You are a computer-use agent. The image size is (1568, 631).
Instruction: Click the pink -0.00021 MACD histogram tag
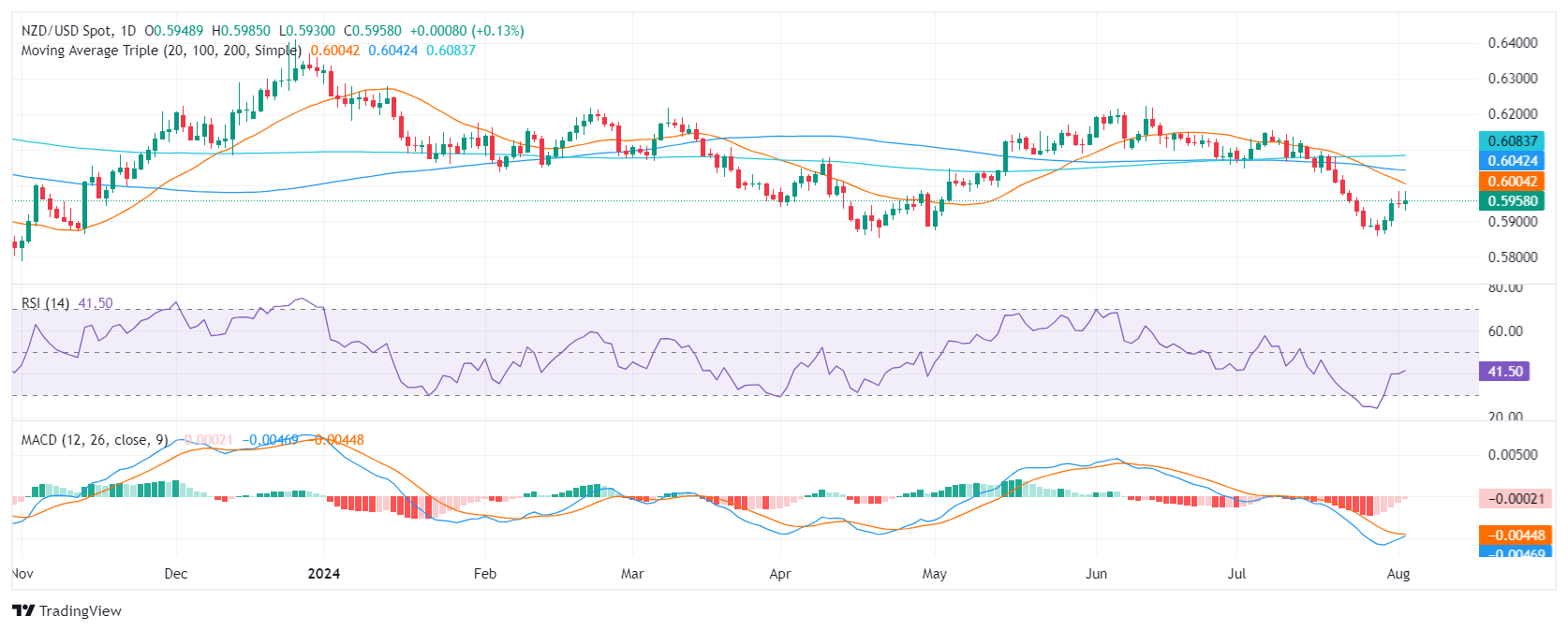pos(1516,499)
